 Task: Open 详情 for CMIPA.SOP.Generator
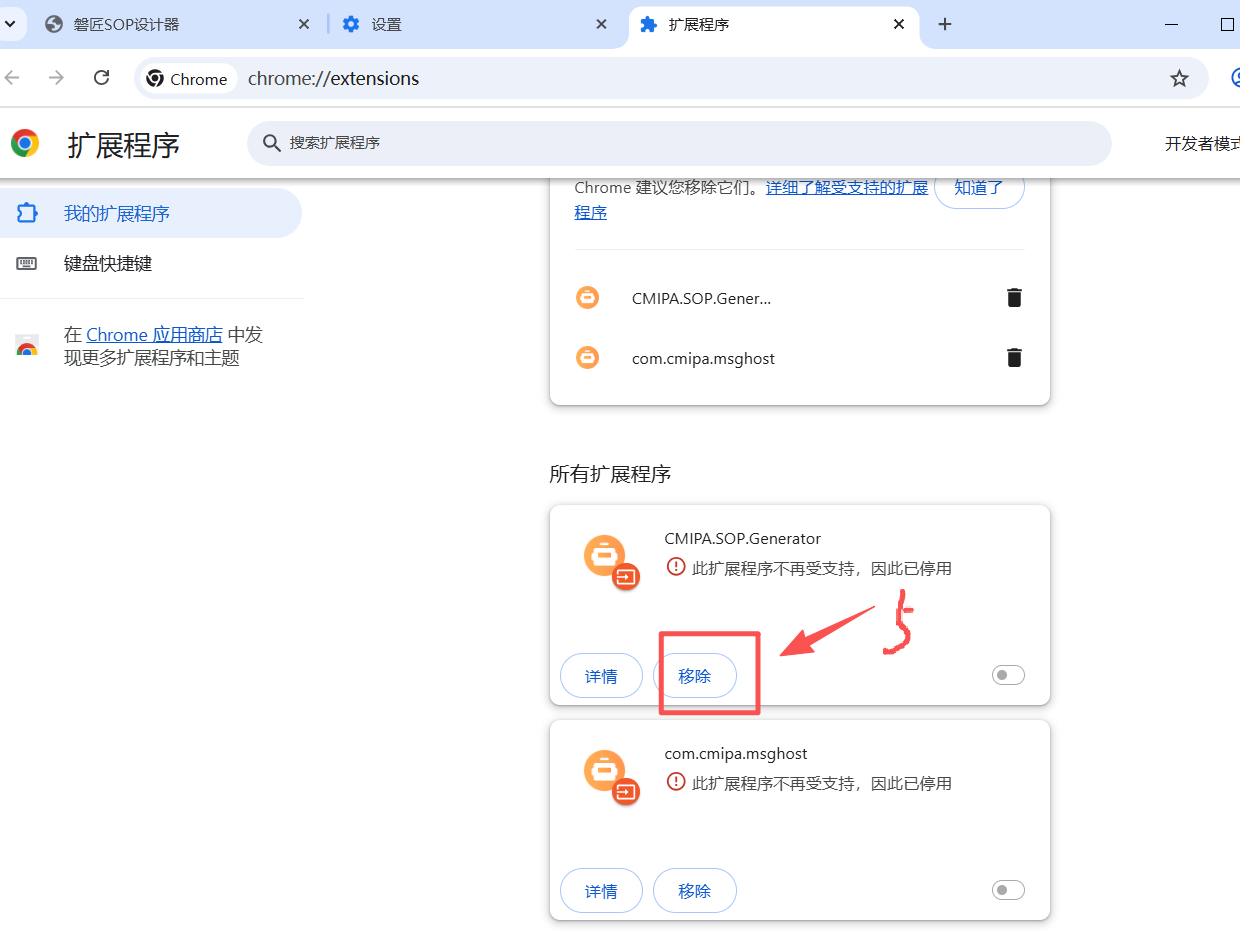tap(601, 676)
